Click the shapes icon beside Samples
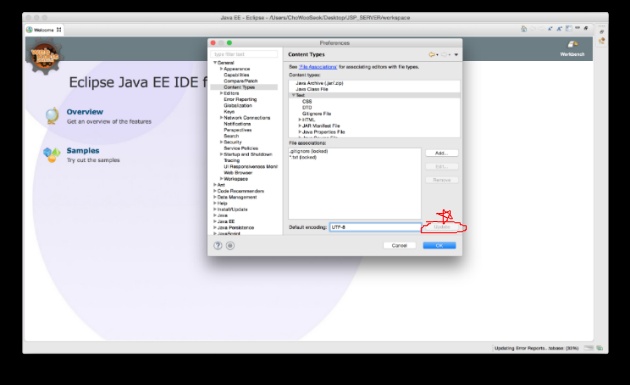The width and height of the screenshot is (630, 385). point(51,154)
